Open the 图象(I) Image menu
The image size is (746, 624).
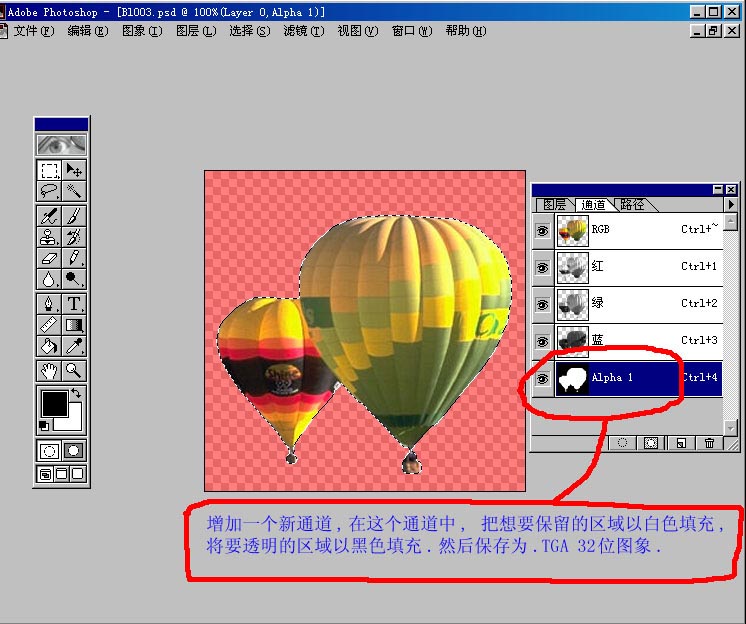coord(142,31)
